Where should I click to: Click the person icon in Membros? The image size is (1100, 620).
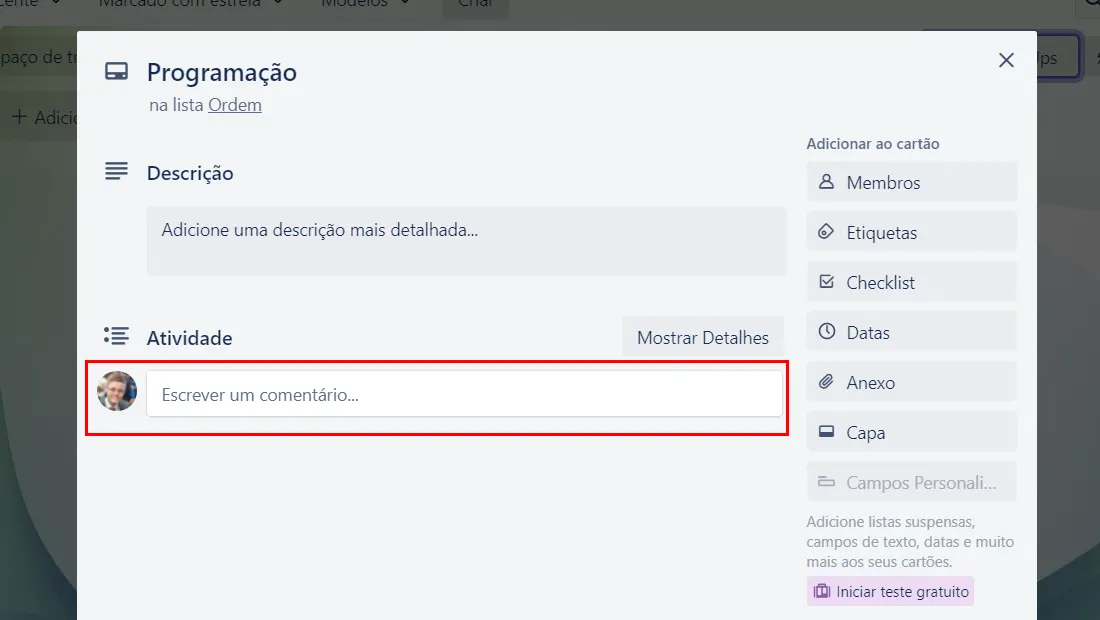[x=826, y=182]
